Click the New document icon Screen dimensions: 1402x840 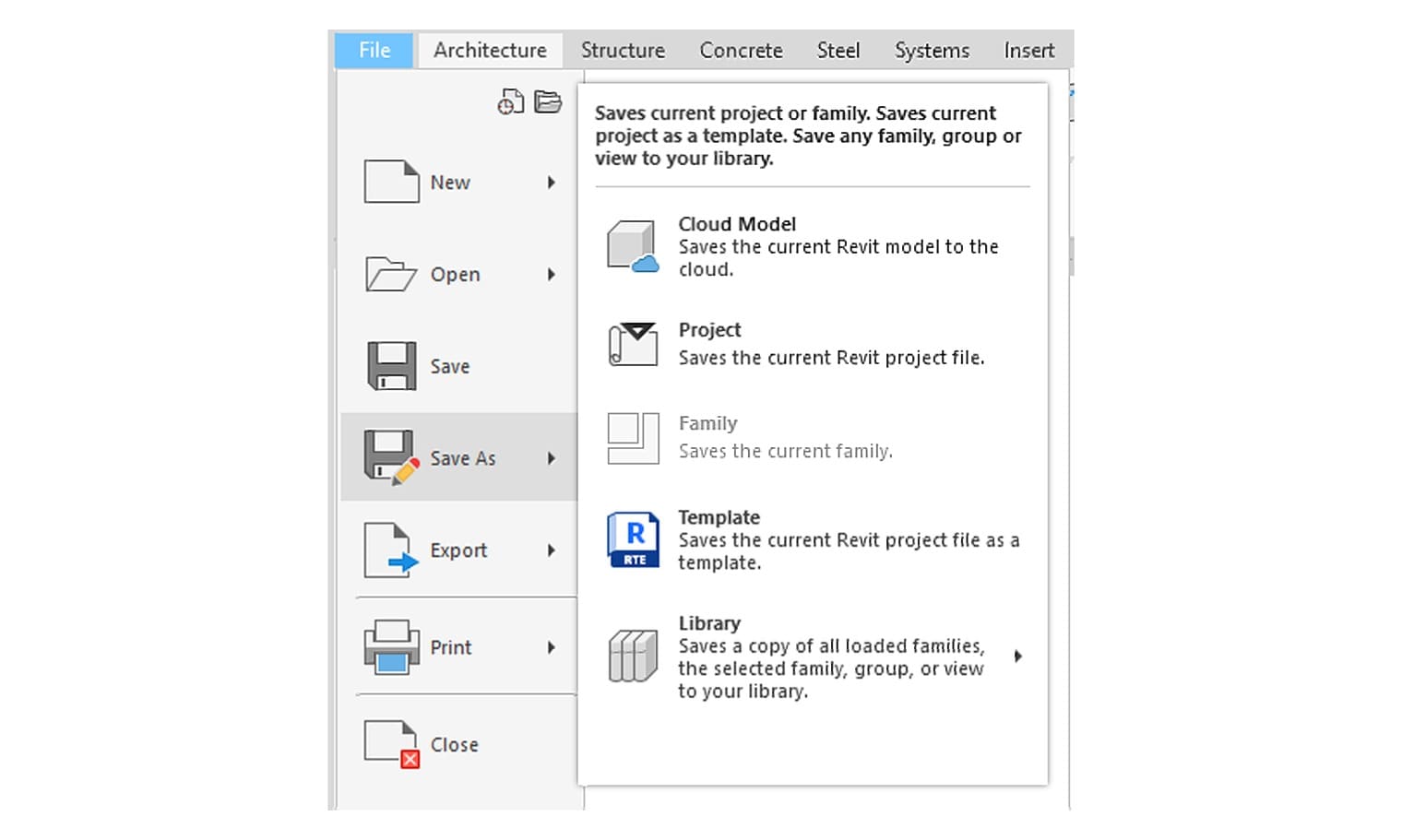coord(391,182)
